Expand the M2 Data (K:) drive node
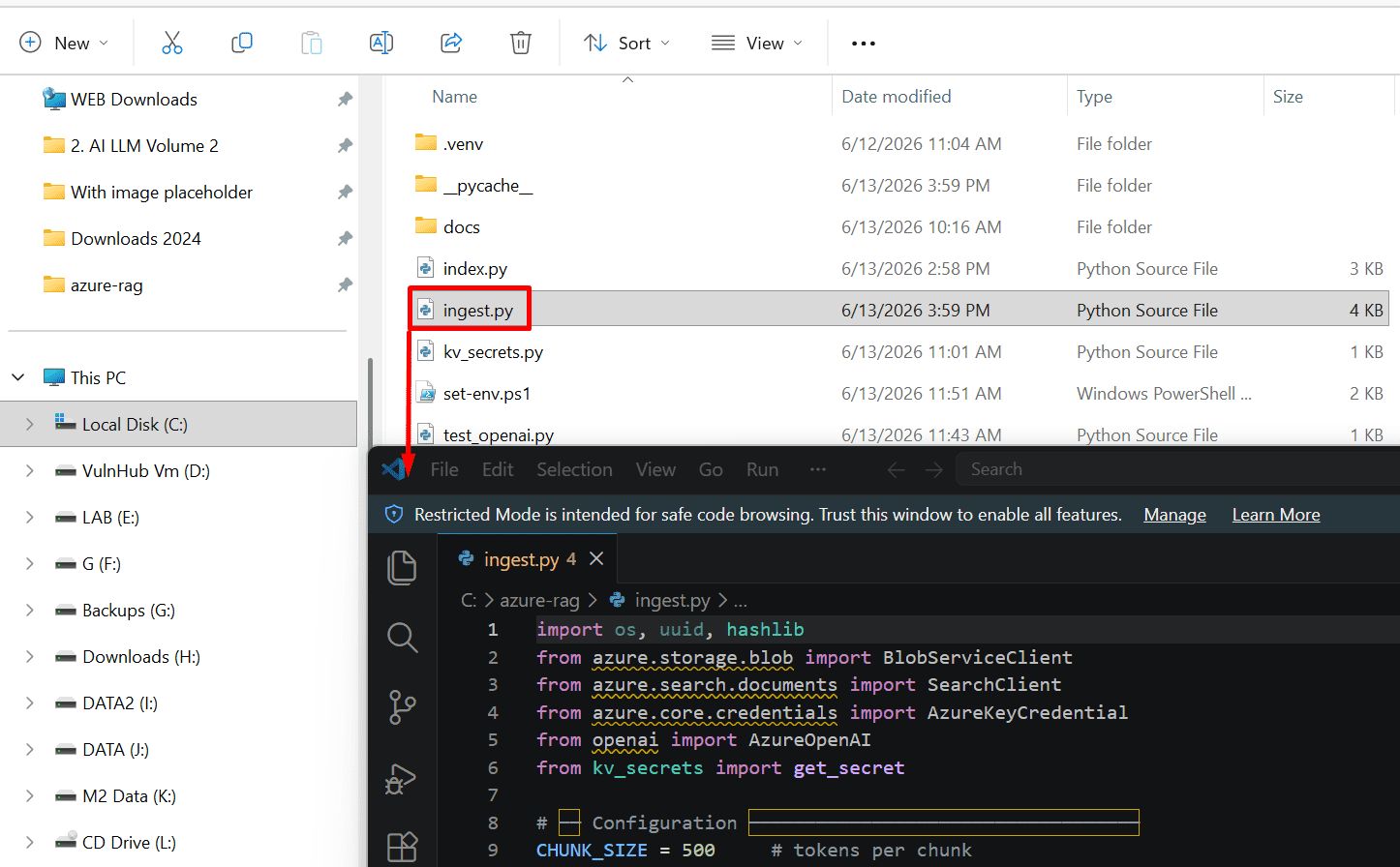 point(30,795)
